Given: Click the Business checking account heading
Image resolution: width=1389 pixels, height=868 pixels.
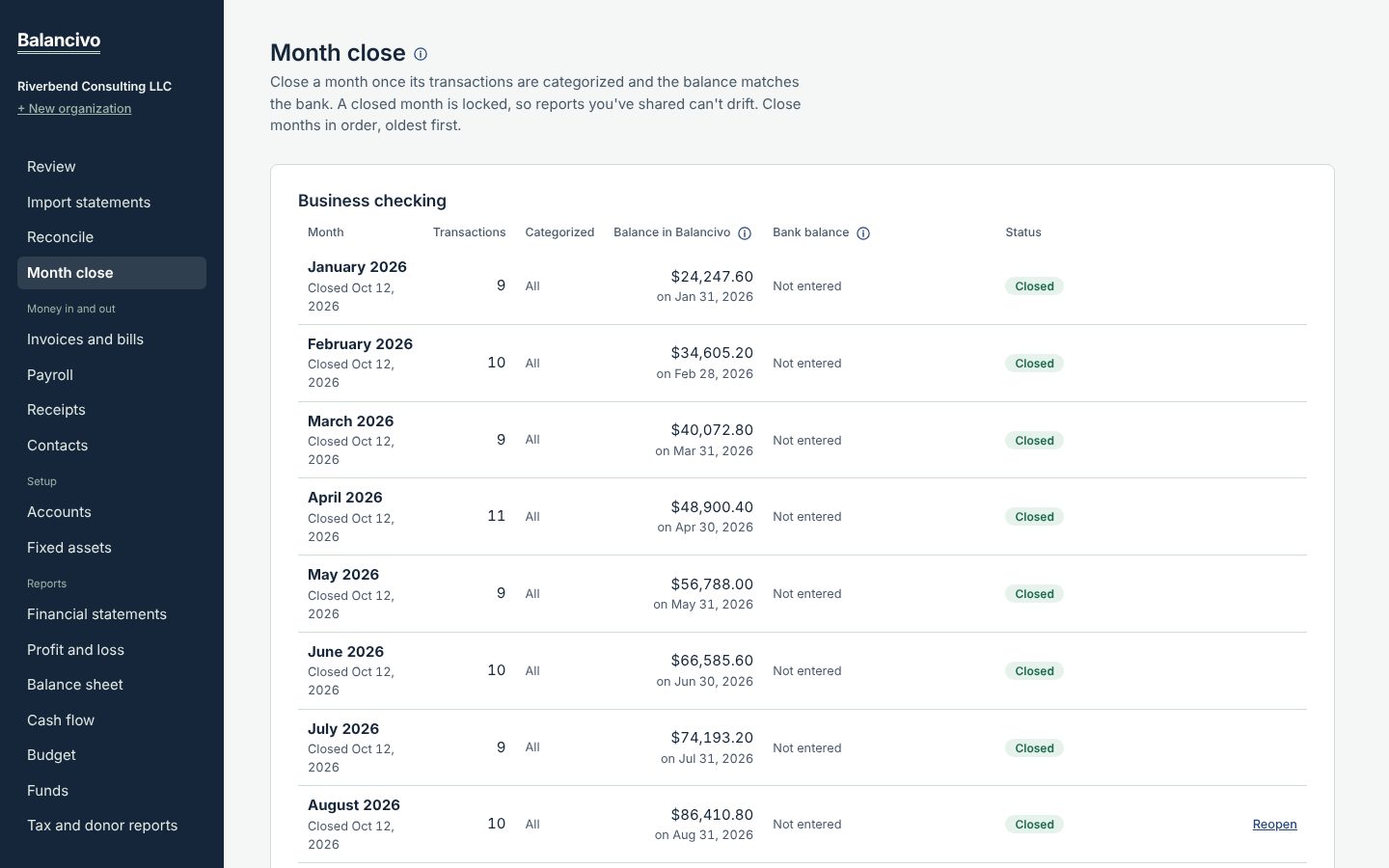Looking at the screenshot, I should click(x=372, y=201).
